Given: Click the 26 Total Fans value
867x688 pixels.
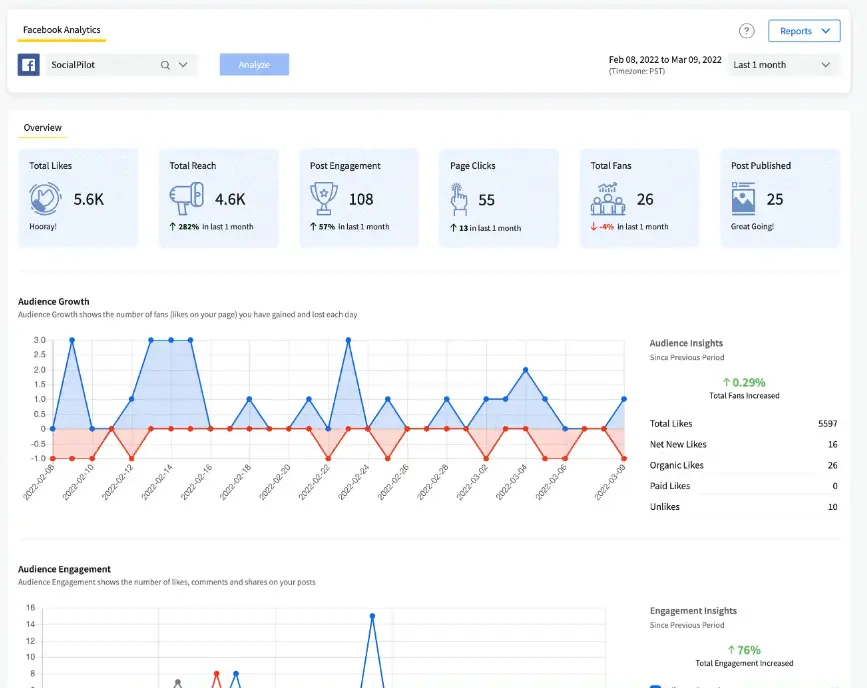Looking at the screenshot, I should click(645, 199).
